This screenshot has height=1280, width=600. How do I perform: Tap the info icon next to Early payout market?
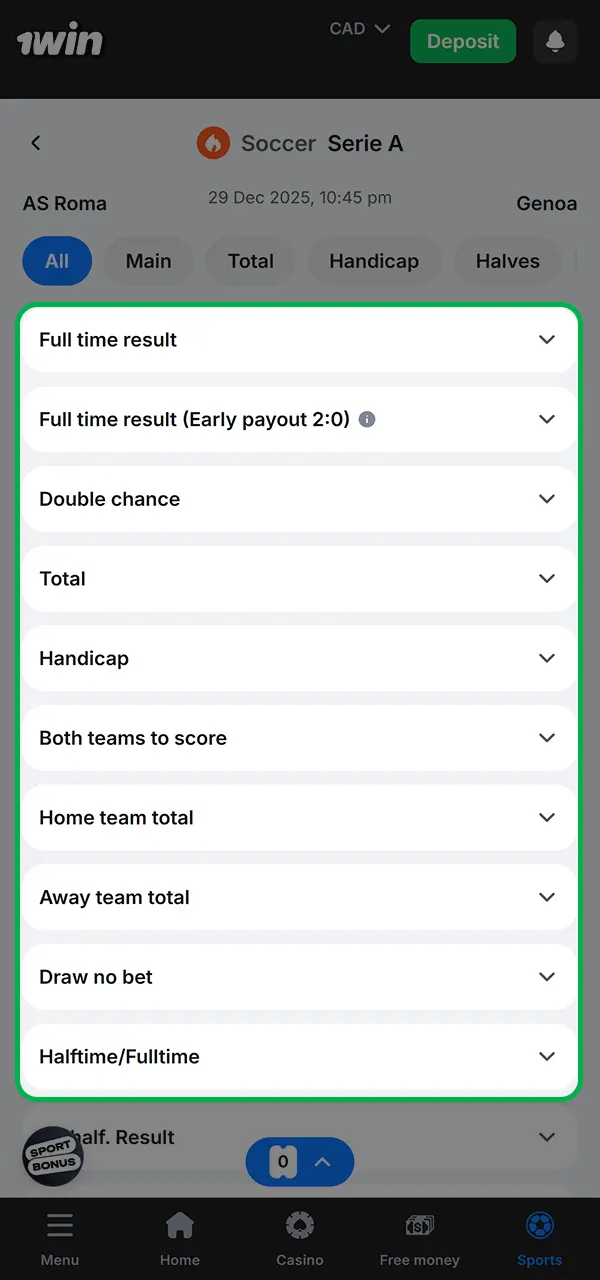(366, 419)
